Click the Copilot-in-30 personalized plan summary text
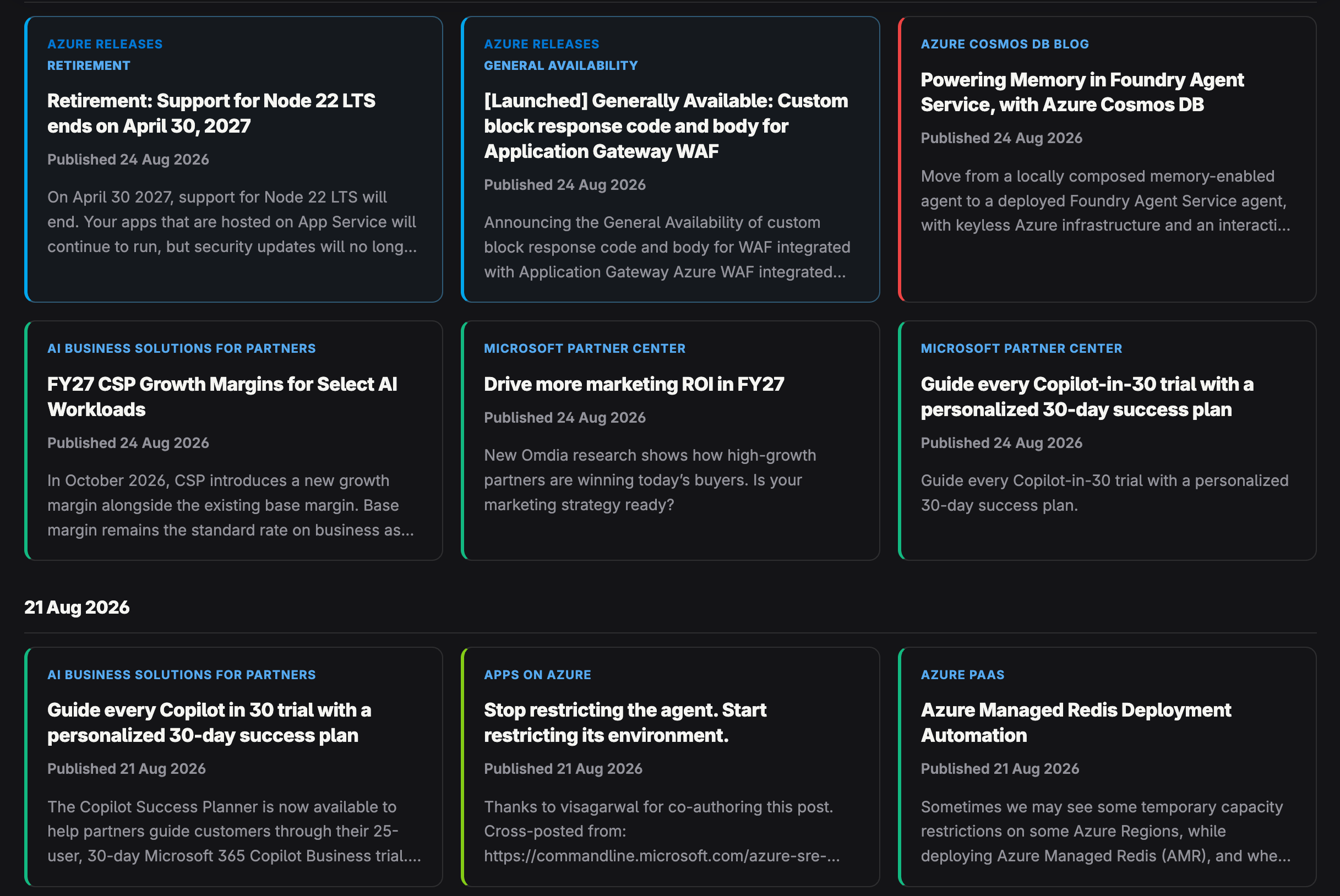1340x896 pixels. coord(1104,493)
